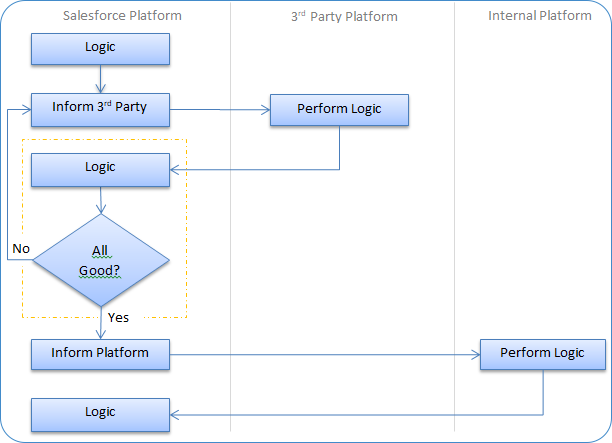Screen dimensions: 612x443
Task: Select the No branch label
Action: click(x=20, y=247)
